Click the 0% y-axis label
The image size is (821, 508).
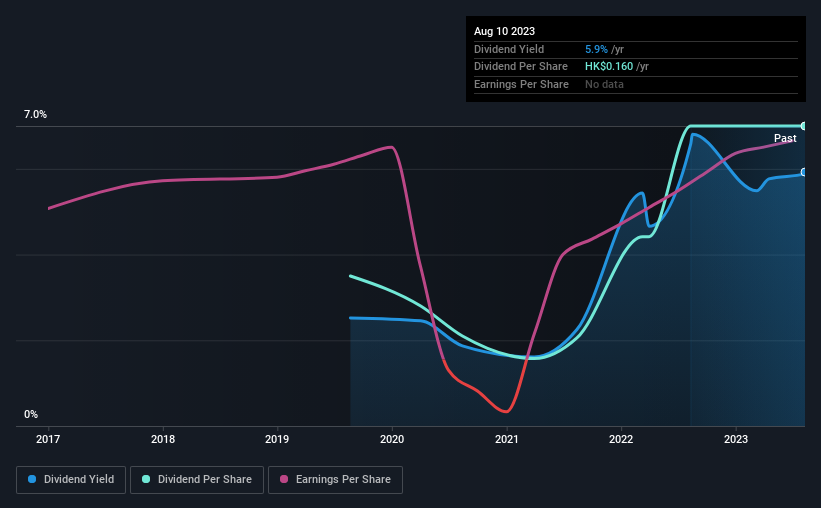pos(31,414)
